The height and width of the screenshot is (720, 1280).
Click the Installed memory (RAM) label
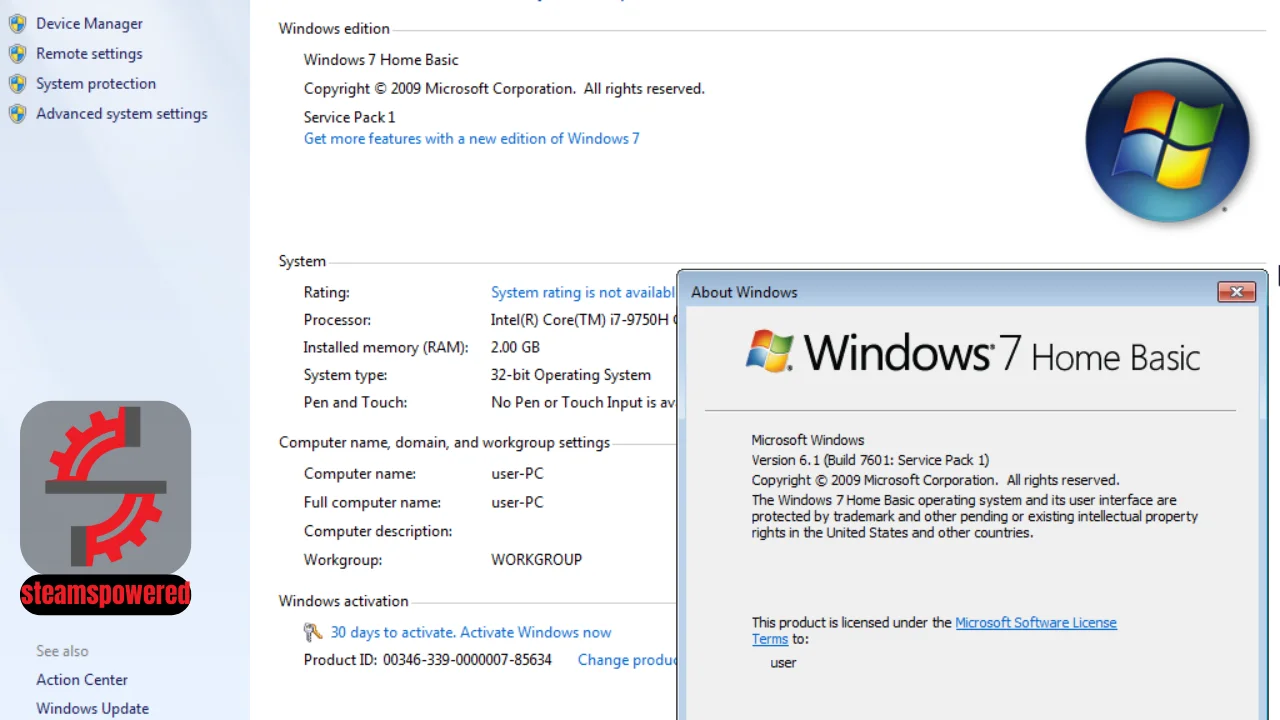(x=386, y=347)
